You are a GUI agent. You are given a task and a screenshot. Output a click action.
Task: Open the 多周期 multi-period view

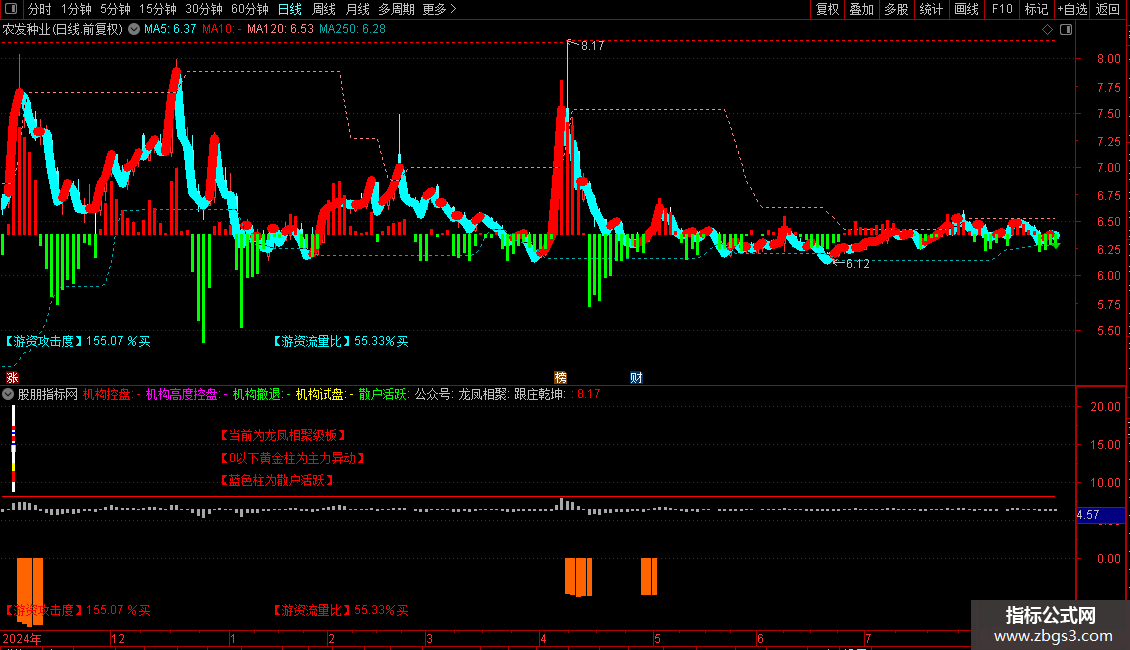[x=396, y=9]
